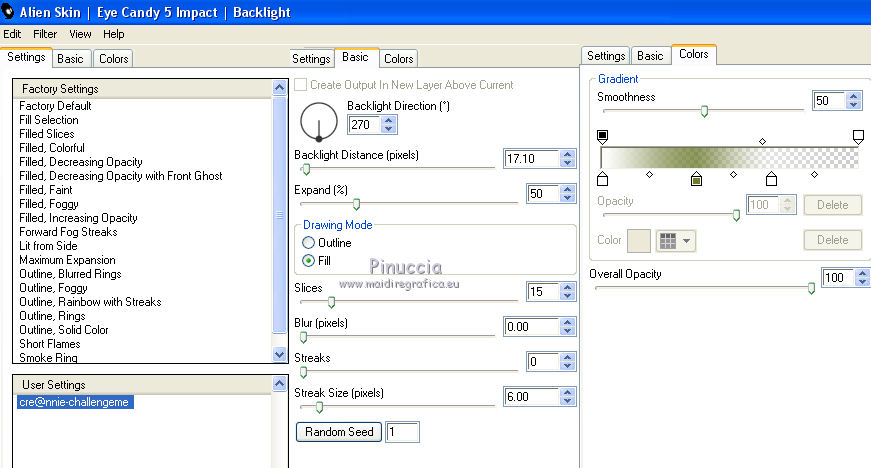This screenshot has width=871, height=468.
Task: Select cre@nnie-challengeme user setting
Action: click(x=75, y=402)
